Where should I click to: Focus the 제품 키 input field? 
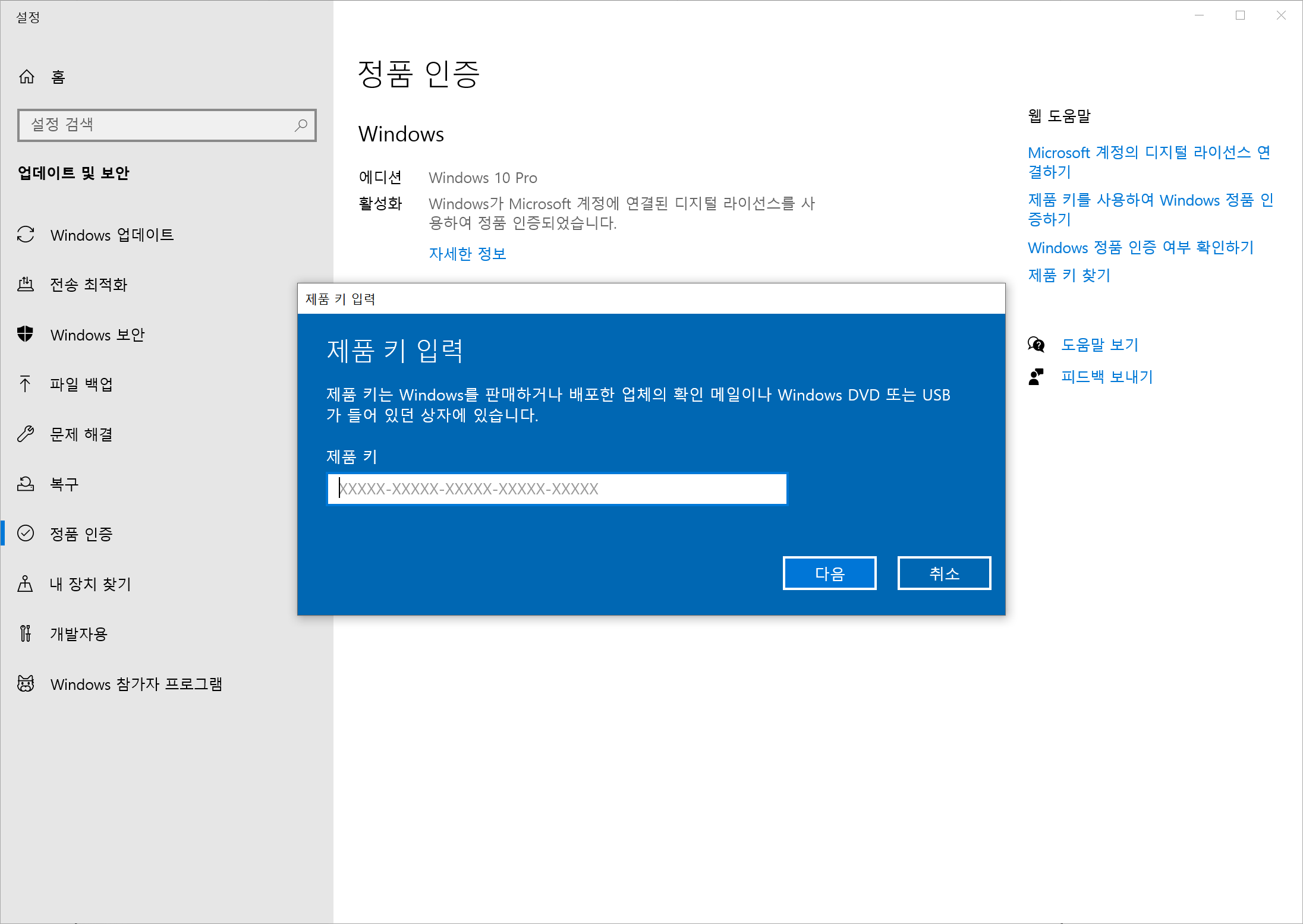coord(557,488)
